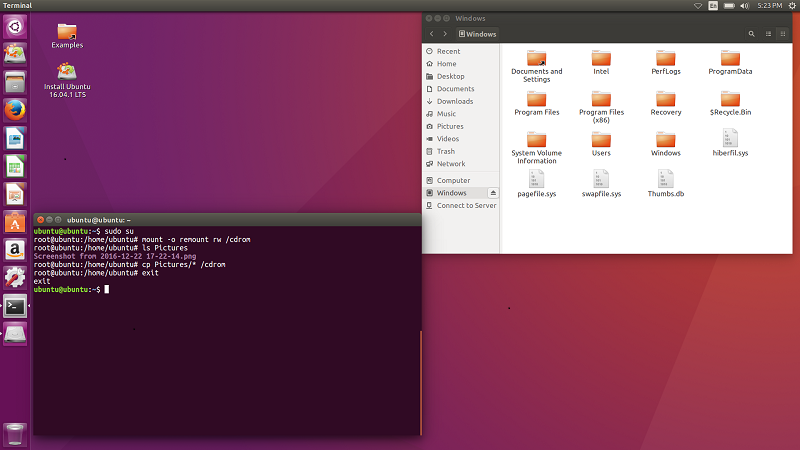Screen dimensions: 800x450
Task: Click the terminal window scrollbar
Action: [x=421, y=383]
